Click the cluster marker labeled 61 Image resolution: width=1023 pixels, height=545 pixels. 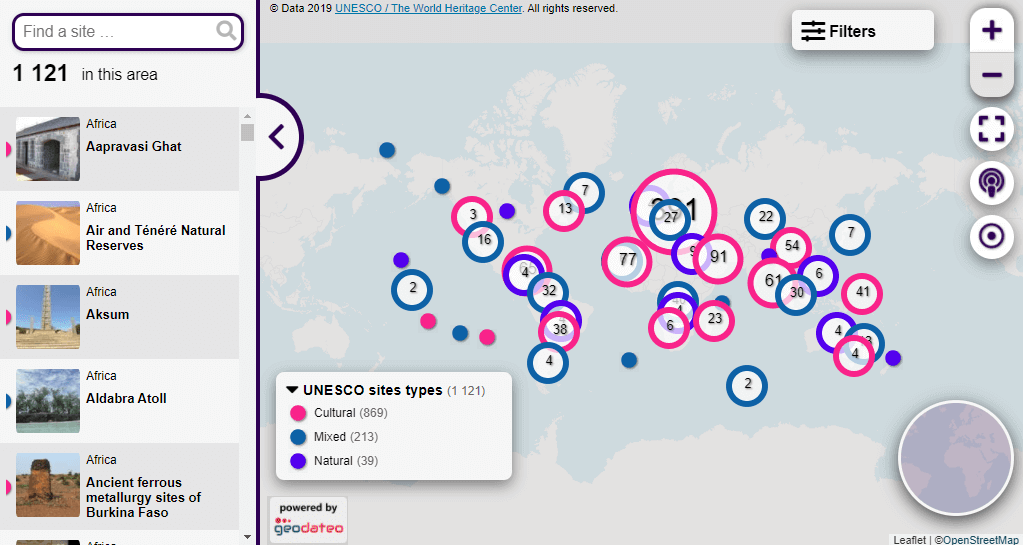pos(773,281)
